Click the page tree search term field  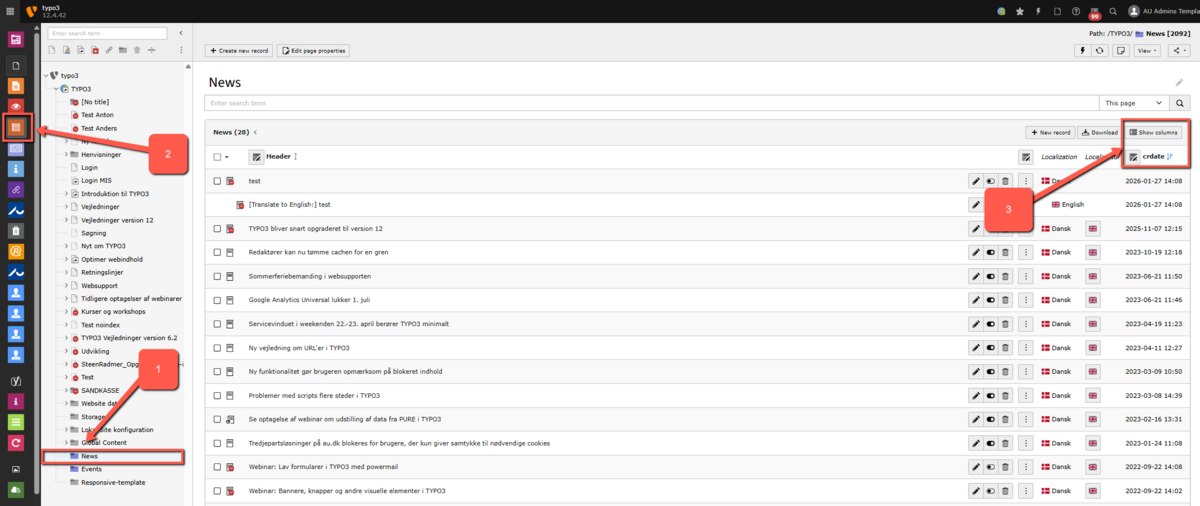tap(109, 33)
